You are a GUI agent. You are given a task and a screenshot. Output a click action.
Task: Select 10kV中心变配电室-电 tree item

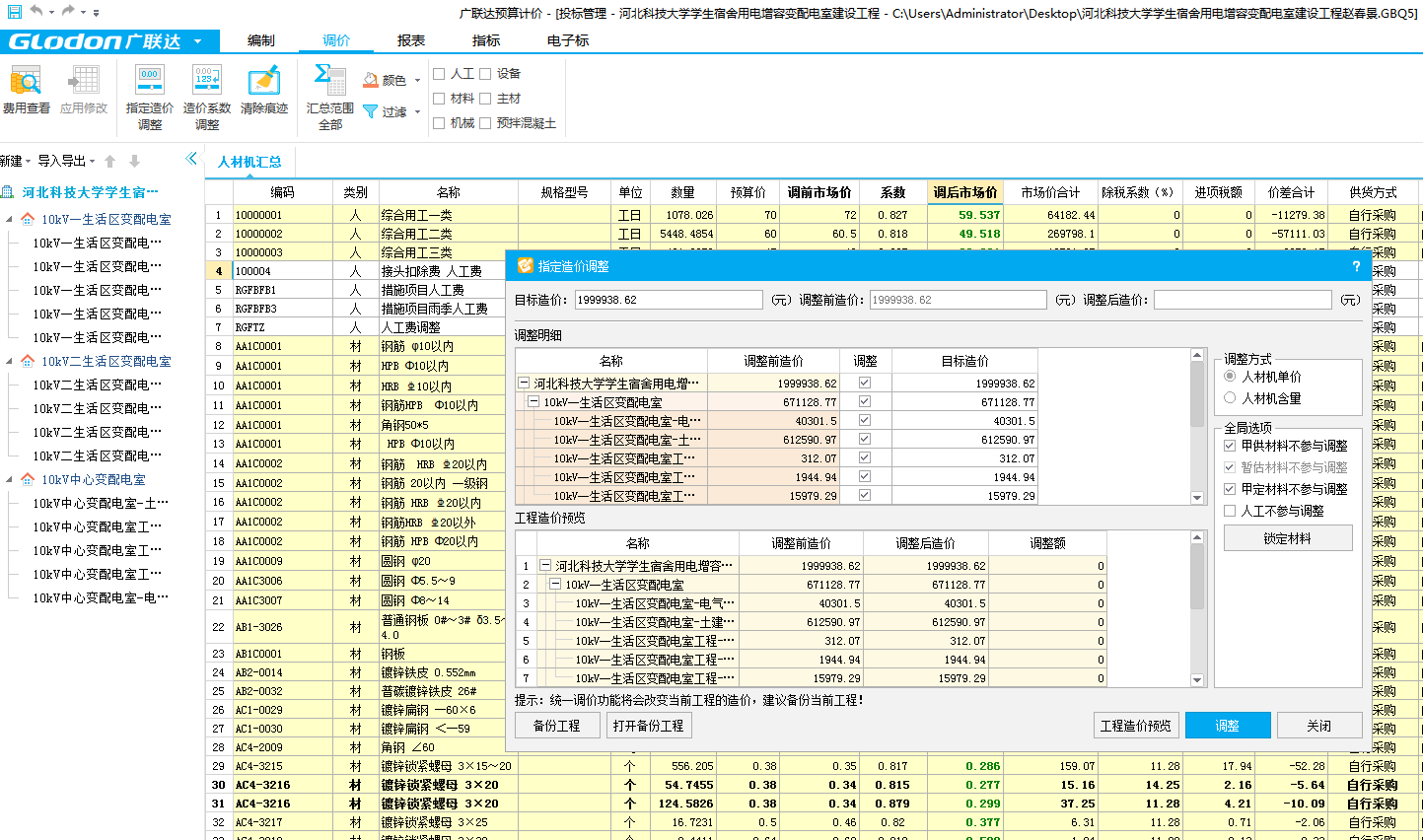101,597
